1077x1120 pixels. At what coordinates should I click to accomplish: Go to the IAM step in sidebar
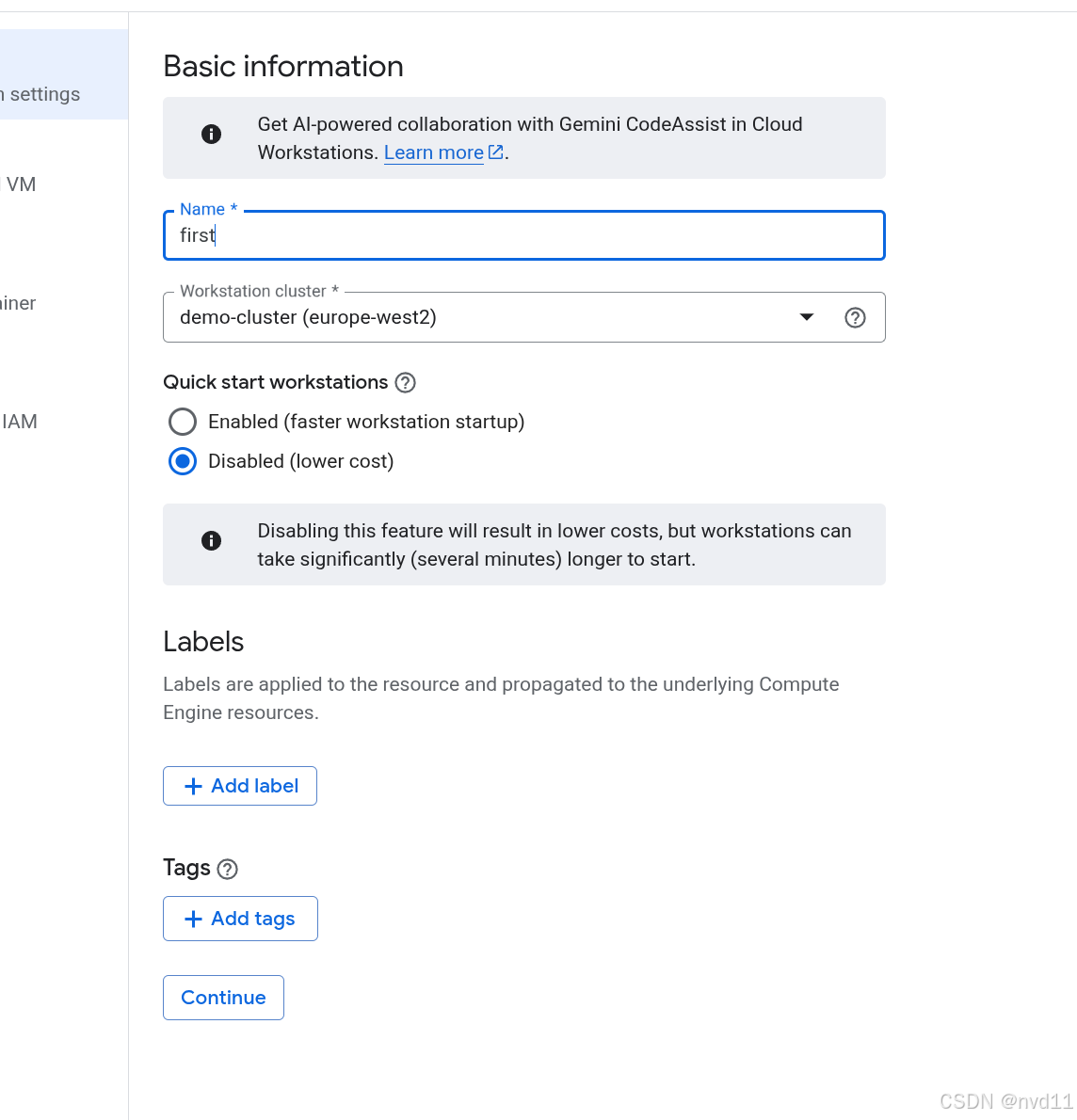click(20, 422)
